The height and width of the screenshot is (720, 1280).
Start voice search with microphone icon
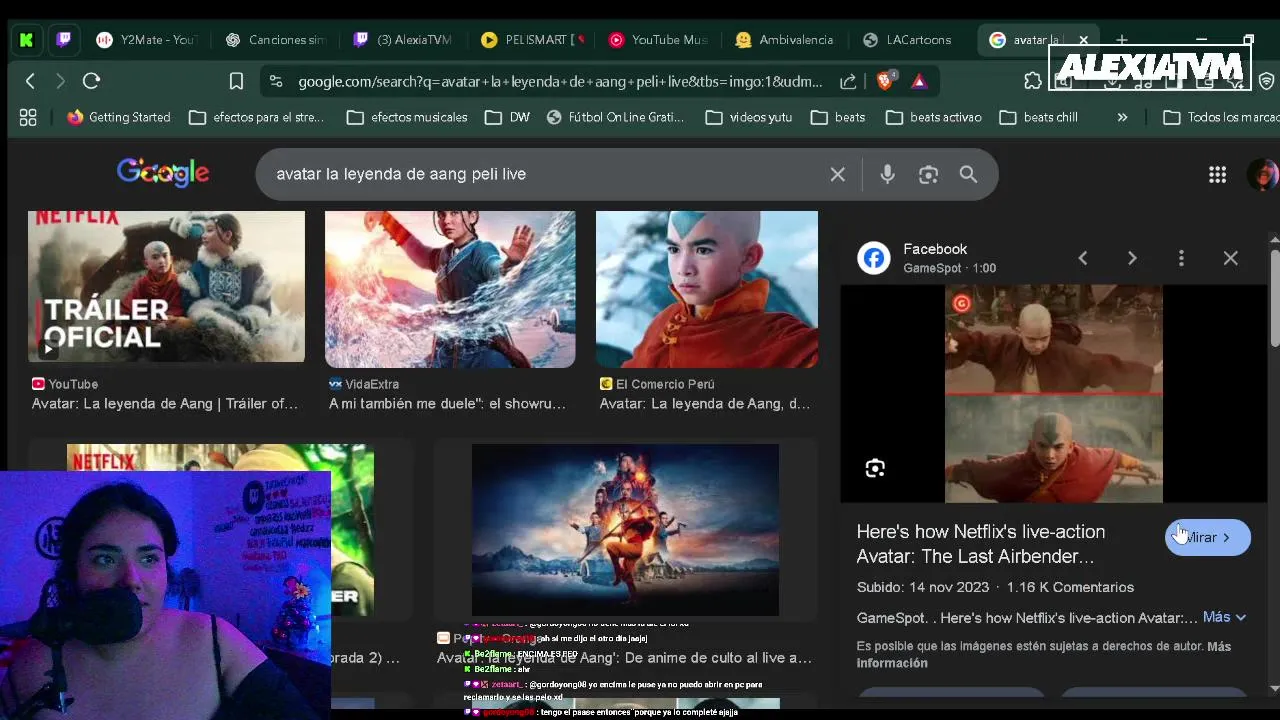(887, 174)
